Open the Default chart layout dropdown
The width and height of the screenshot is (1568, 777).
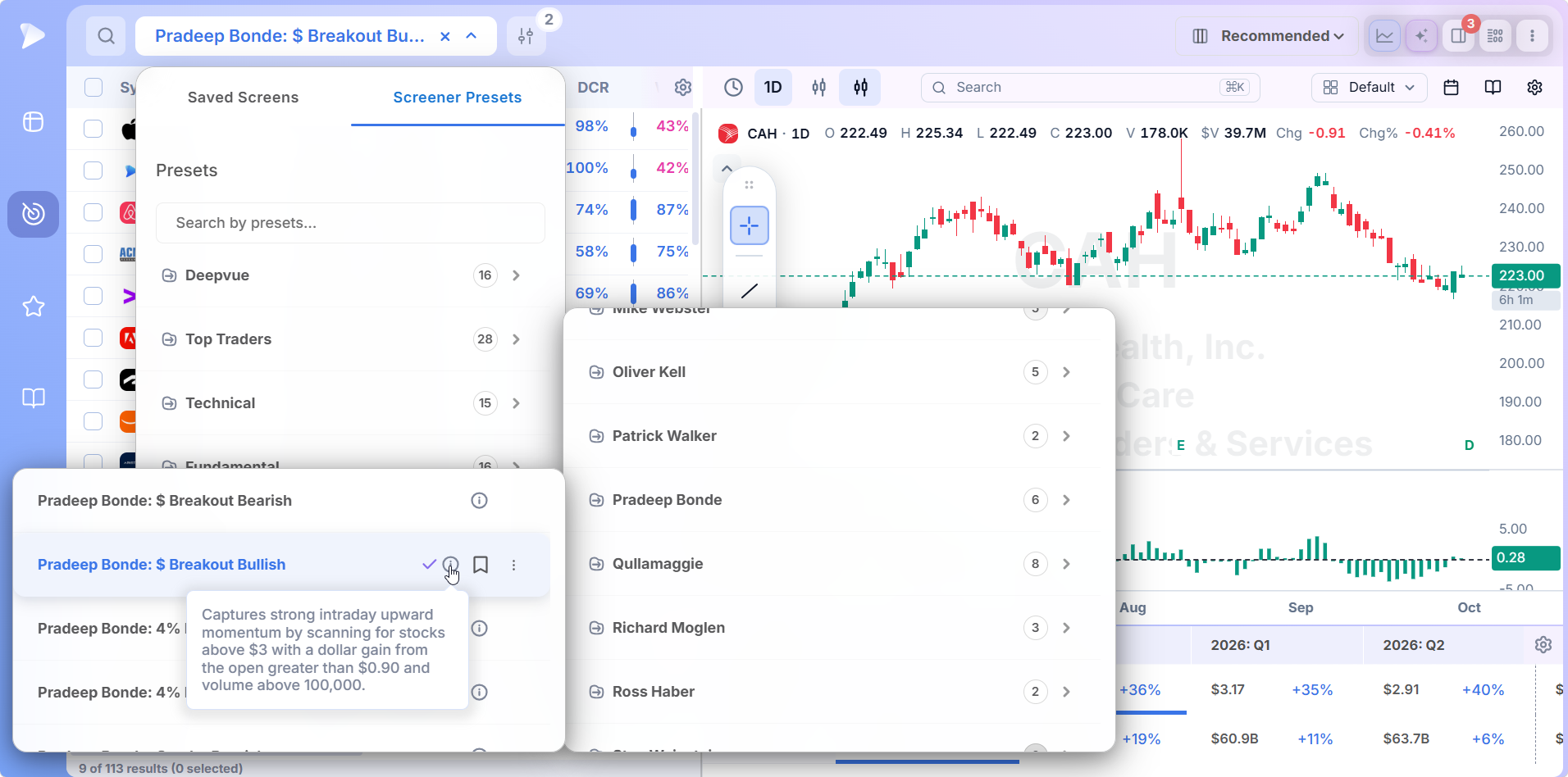coord(1369,88)
